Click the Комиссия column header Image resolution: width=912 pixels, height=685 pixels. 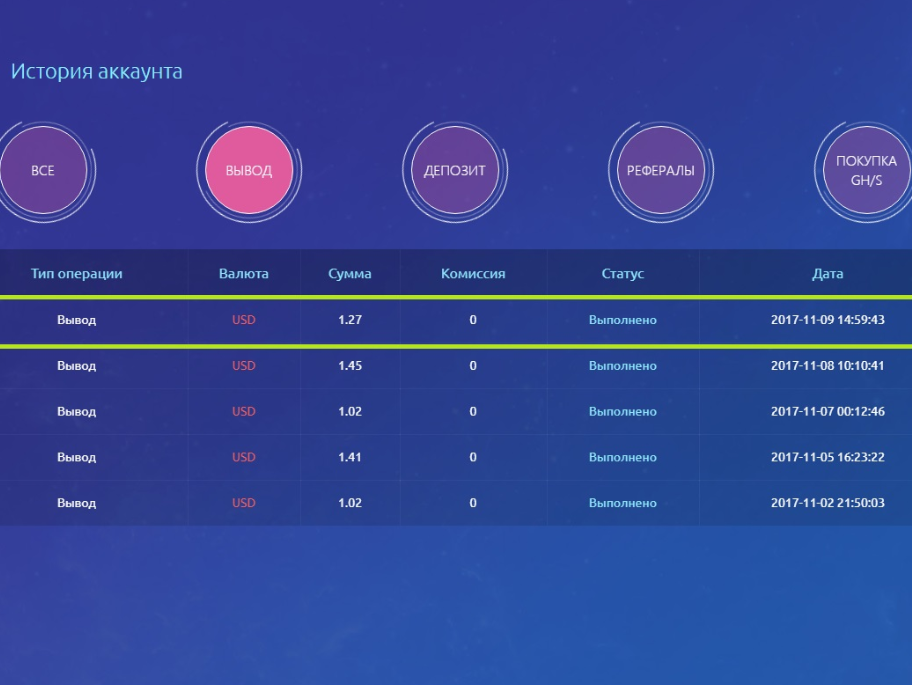click(473, 273)
